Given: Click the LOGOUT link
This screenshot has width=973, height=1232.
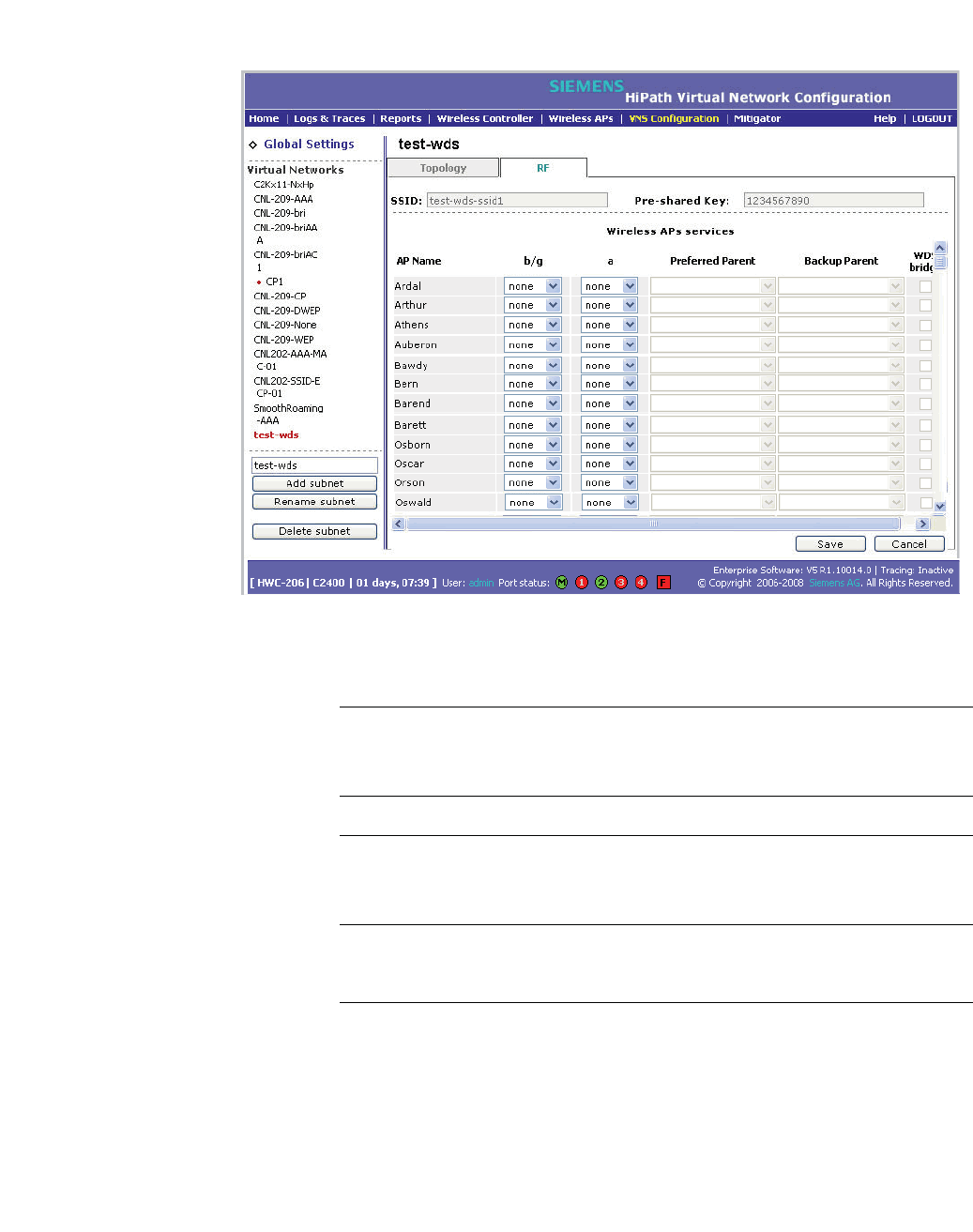Looking at the screenshot, I should click(932, 119).
